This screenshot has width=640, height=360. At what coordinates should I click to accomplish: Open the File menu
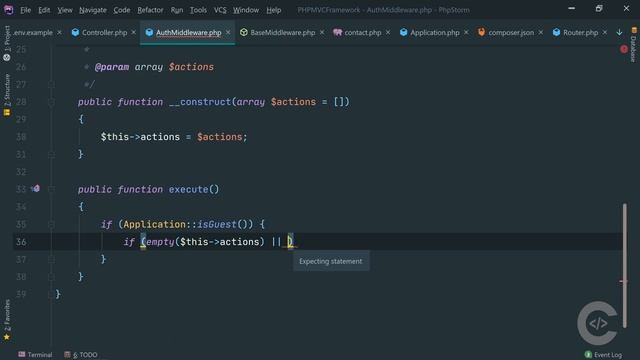(x=25, y=10)
